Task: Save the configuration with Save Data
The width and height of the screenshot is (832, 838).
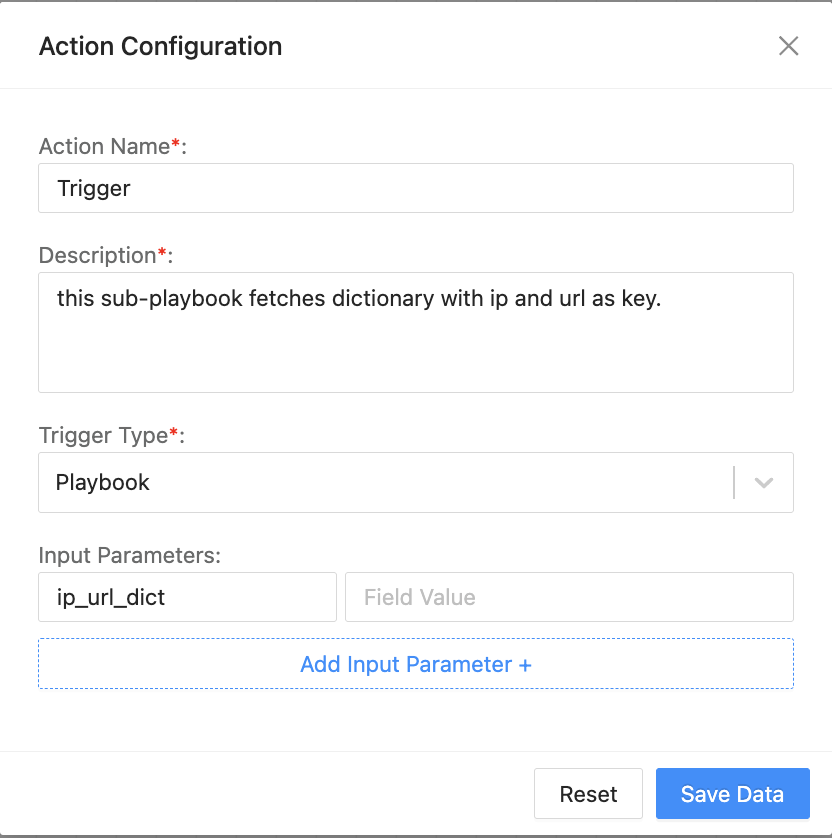Action: (732, 794)
